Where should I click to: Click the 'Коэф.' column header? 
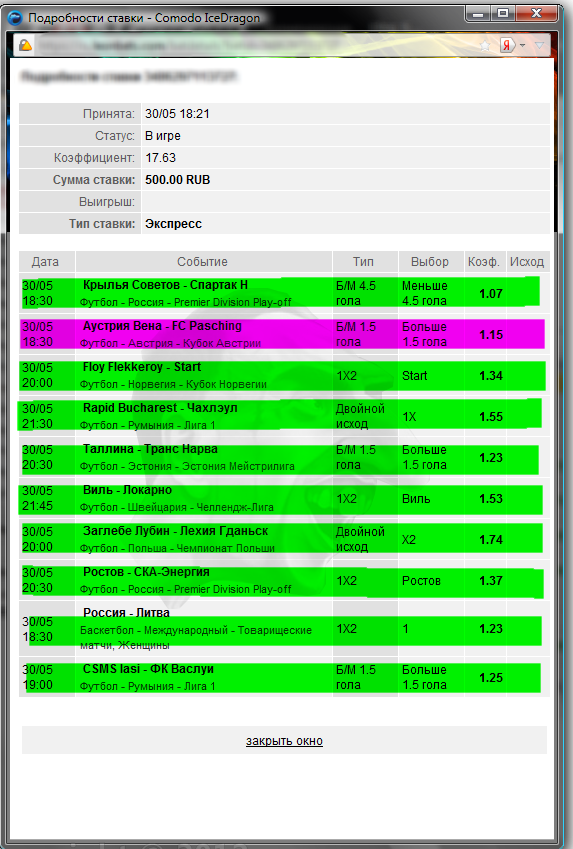(x=484, y=262)
